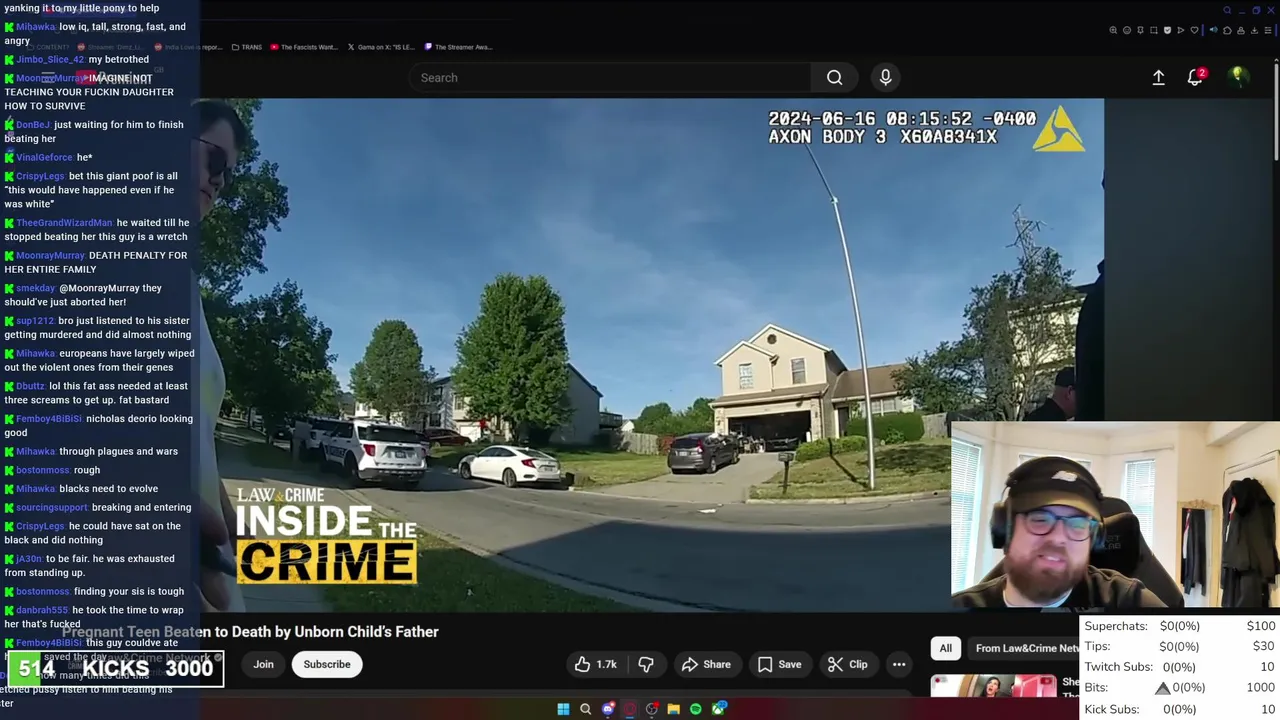The image size is (1280, 720).
Task: Click the search icon in the title bar
Action: point(1227,10)
